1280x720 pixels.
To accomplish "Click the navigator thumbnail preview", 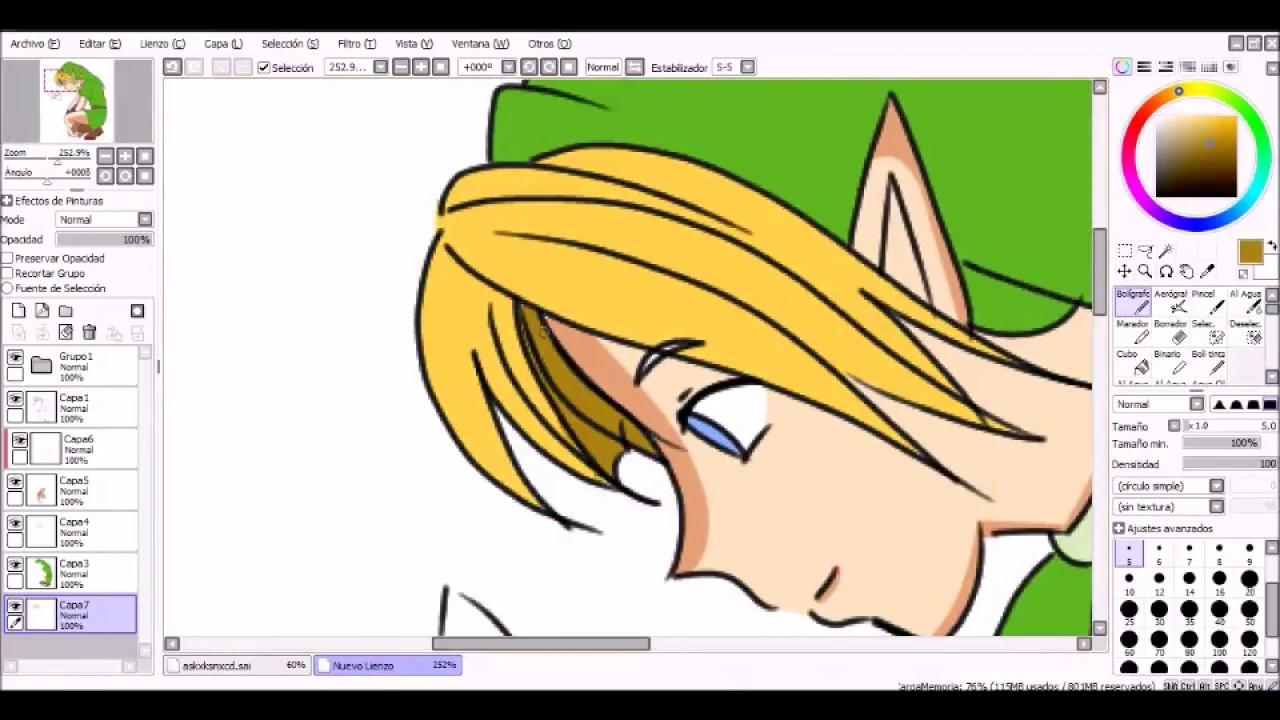I will click(x=78, y=100).
